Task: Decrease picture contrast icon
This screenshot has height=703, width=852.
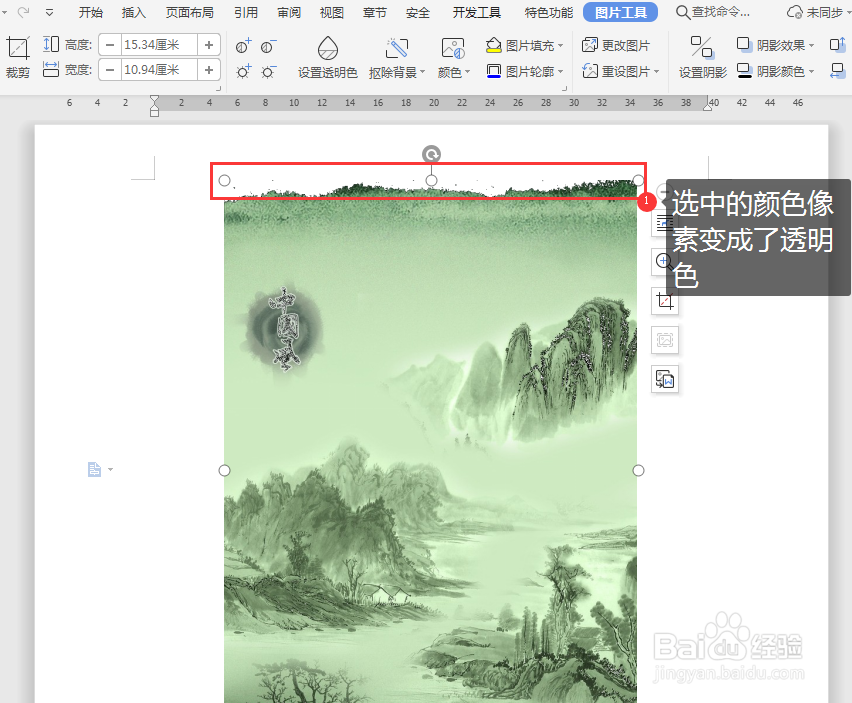Action: (268, 46)
